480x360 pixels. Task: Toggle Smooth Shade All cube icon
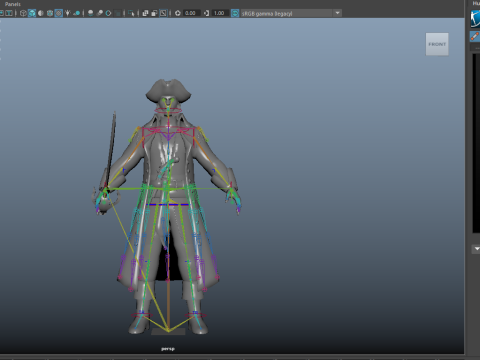click(32, 13)
